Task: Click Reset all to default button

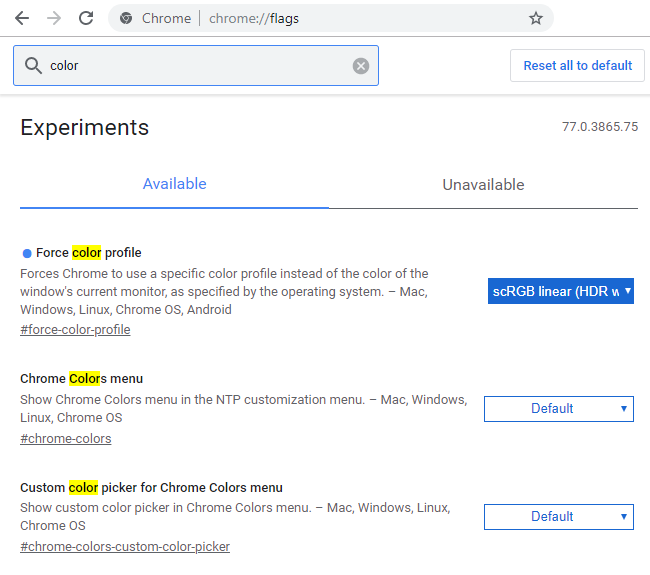Action: click(x=577, y=66)
